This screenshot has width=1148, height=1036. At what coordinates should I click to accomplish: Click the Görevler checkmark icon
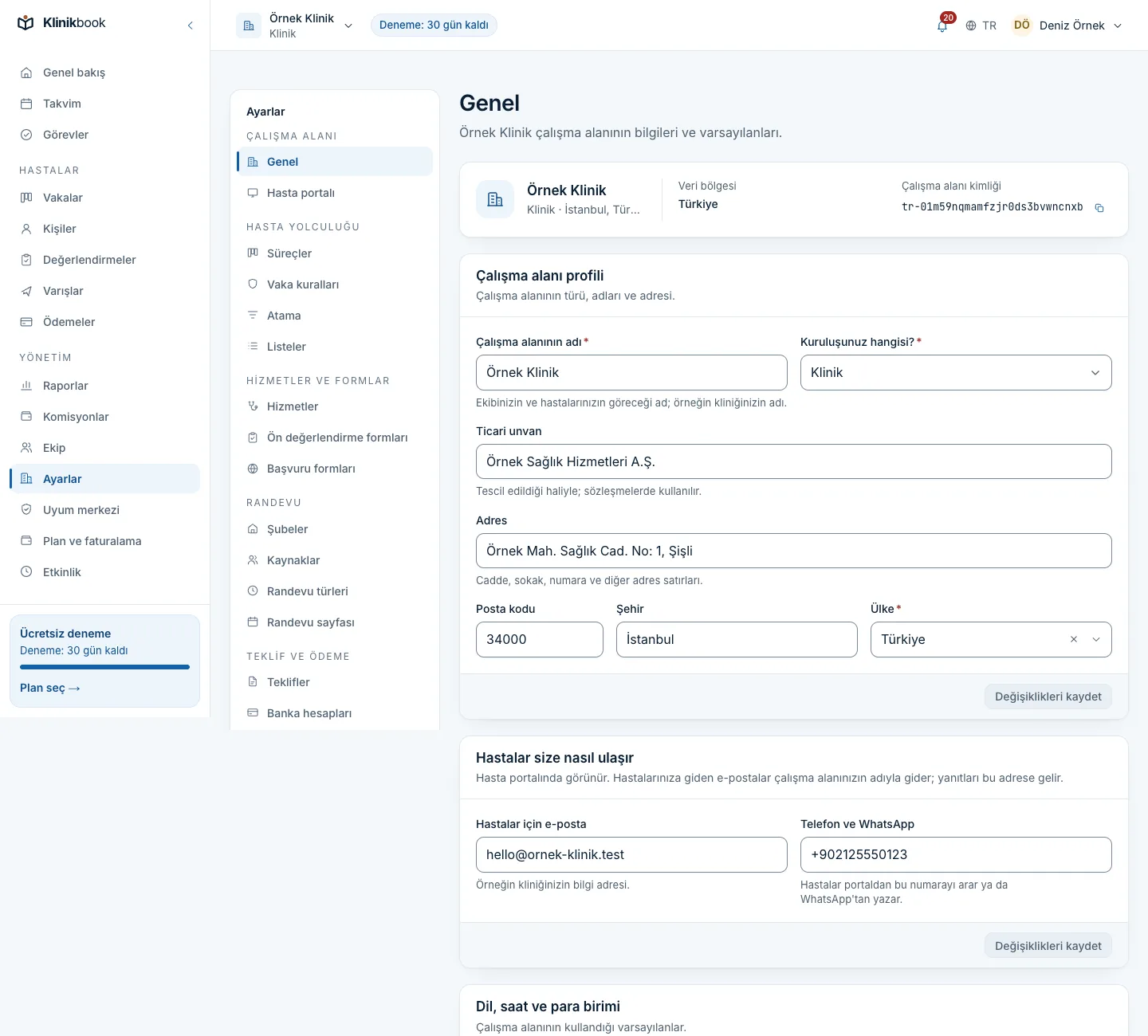[26, 135]
